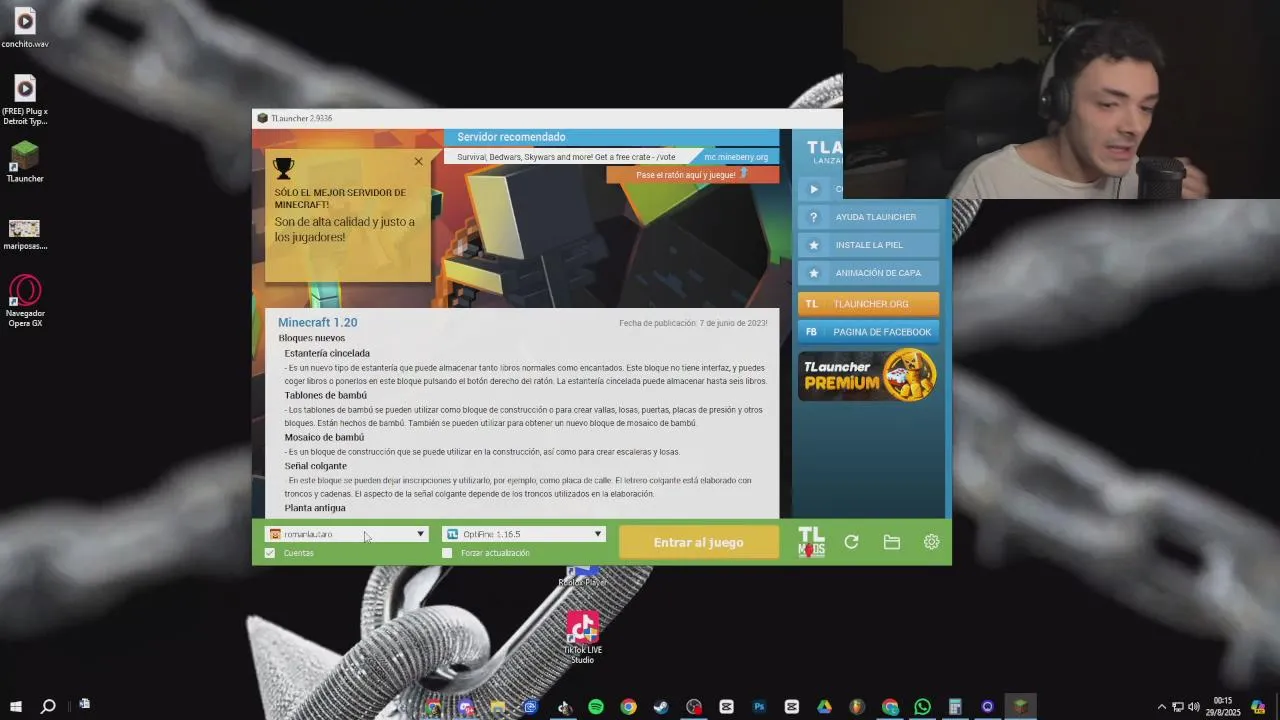Click the star icon beside ANIMACIÓN DE CAPA

(813, 273)
